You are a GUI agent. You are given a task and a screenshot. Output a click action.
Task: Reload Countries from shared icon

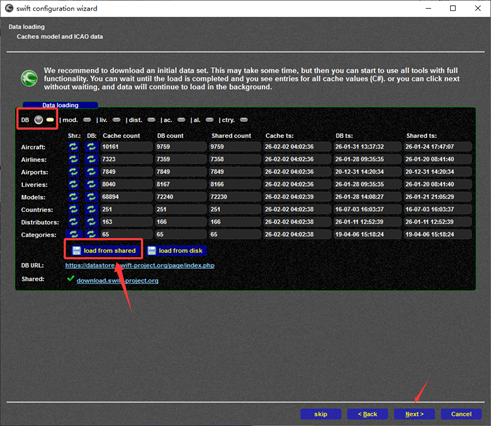click(x=74, y=209)
